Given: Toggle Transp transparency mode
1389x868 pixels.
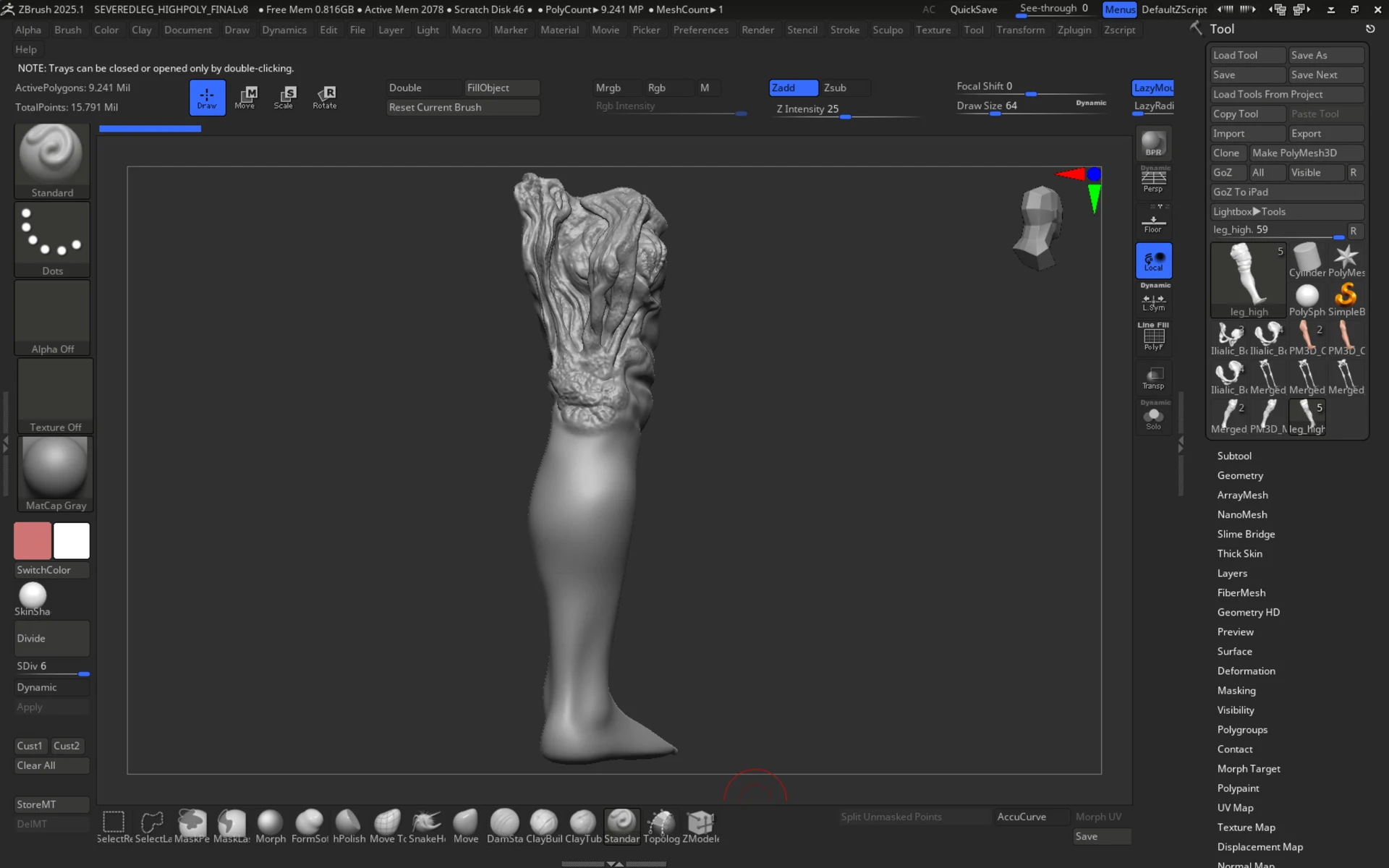Looking at the screenshot, I should click(1153, 378).
